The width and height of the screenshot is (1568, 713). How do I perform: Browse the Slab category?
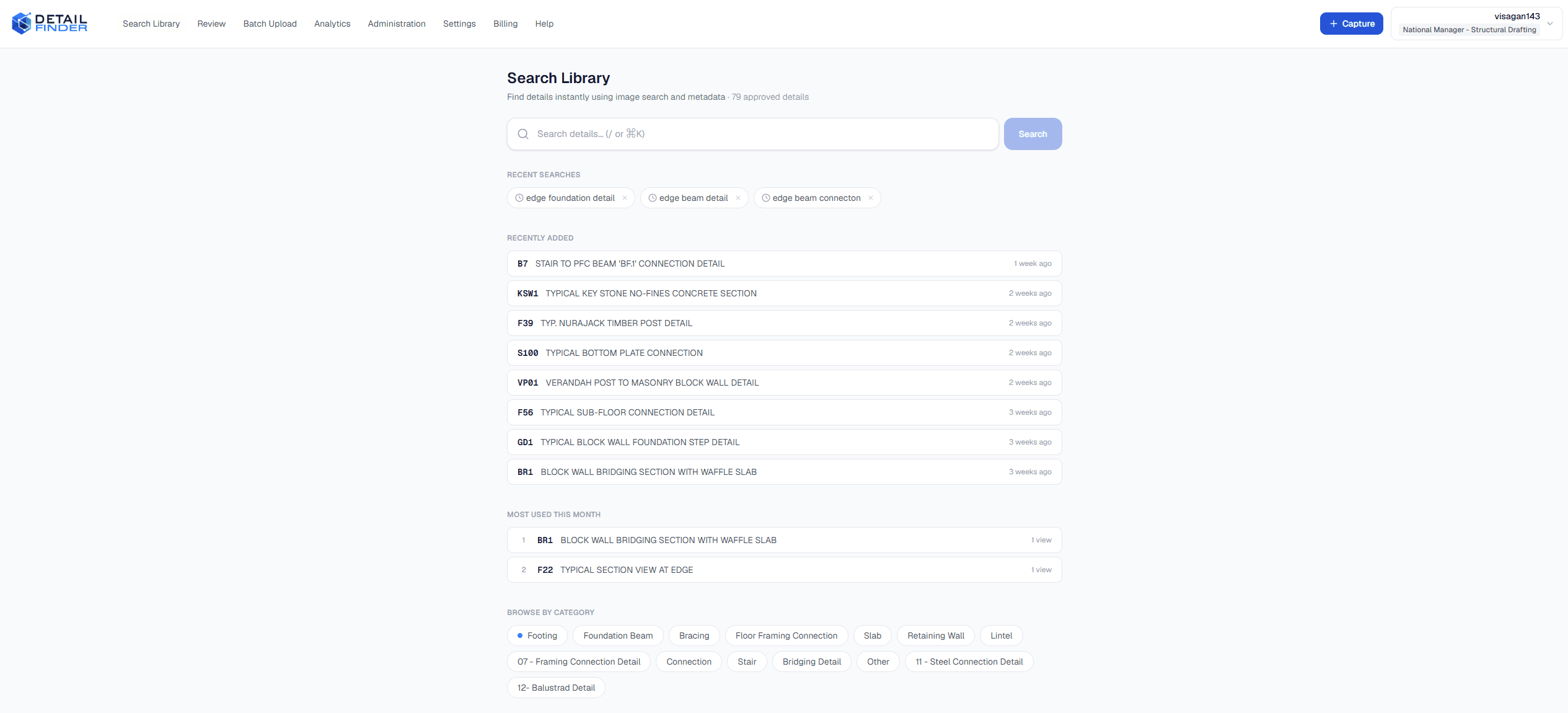873,635
